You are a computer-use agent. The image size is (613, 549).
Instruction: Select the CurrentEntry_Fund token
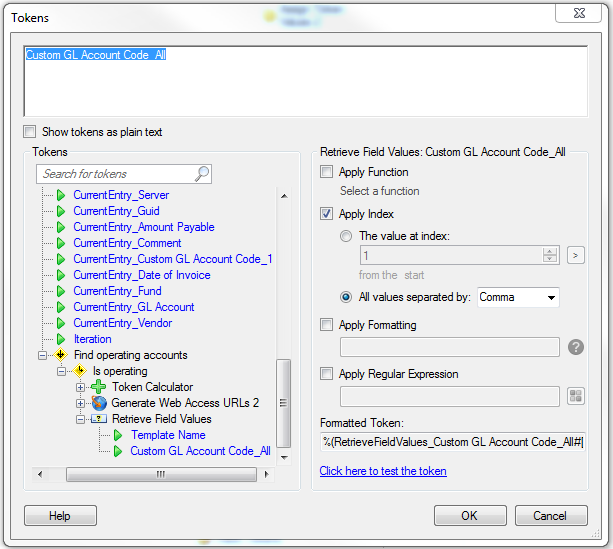point(117,291)
